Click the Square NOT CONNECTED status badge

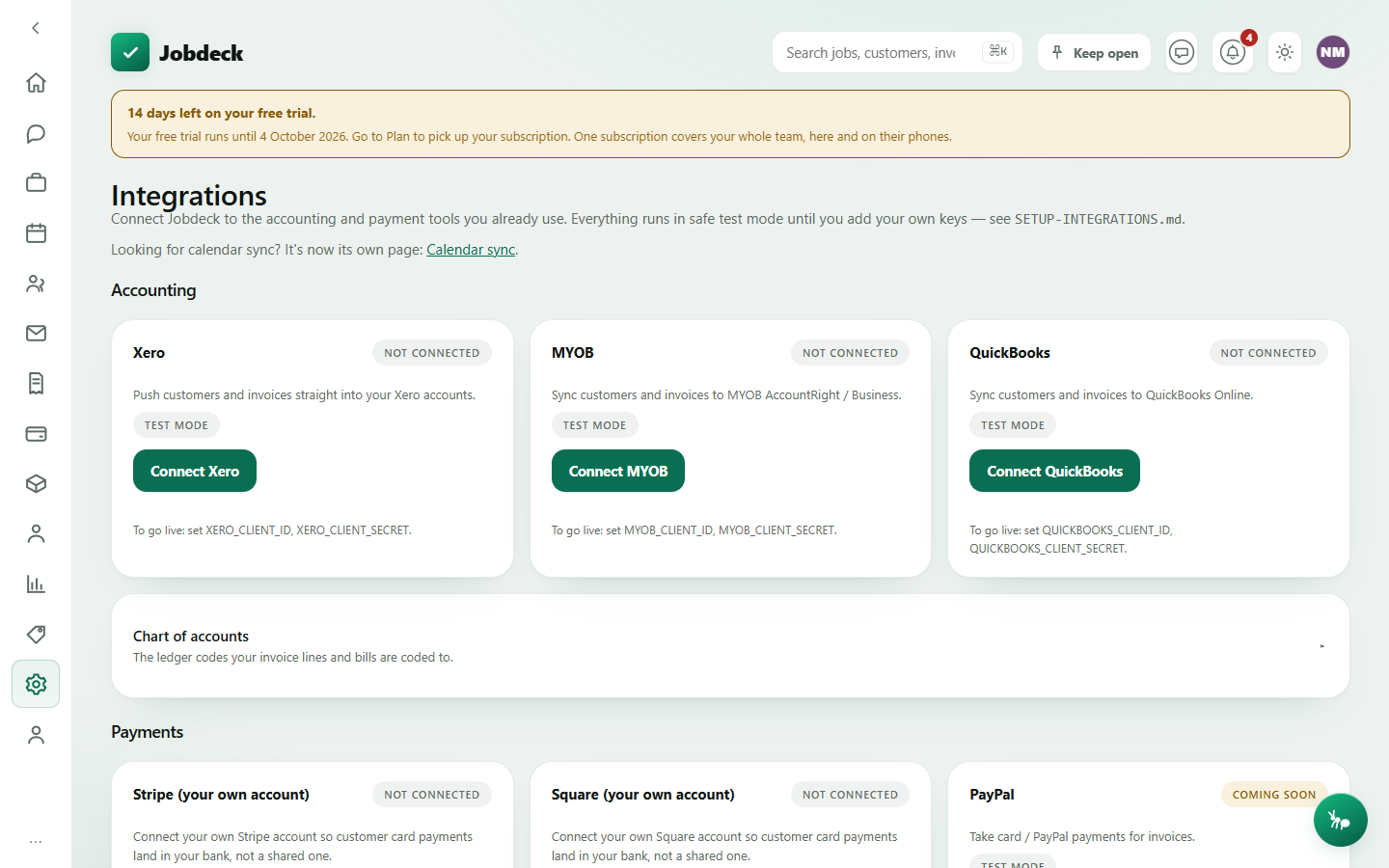850,795
